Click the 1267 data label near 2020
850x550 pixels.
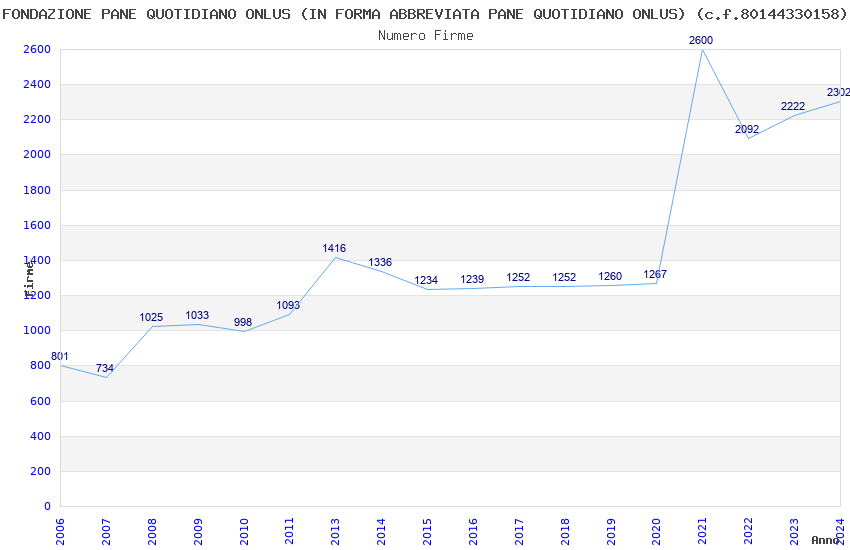(x=655, y=274)
